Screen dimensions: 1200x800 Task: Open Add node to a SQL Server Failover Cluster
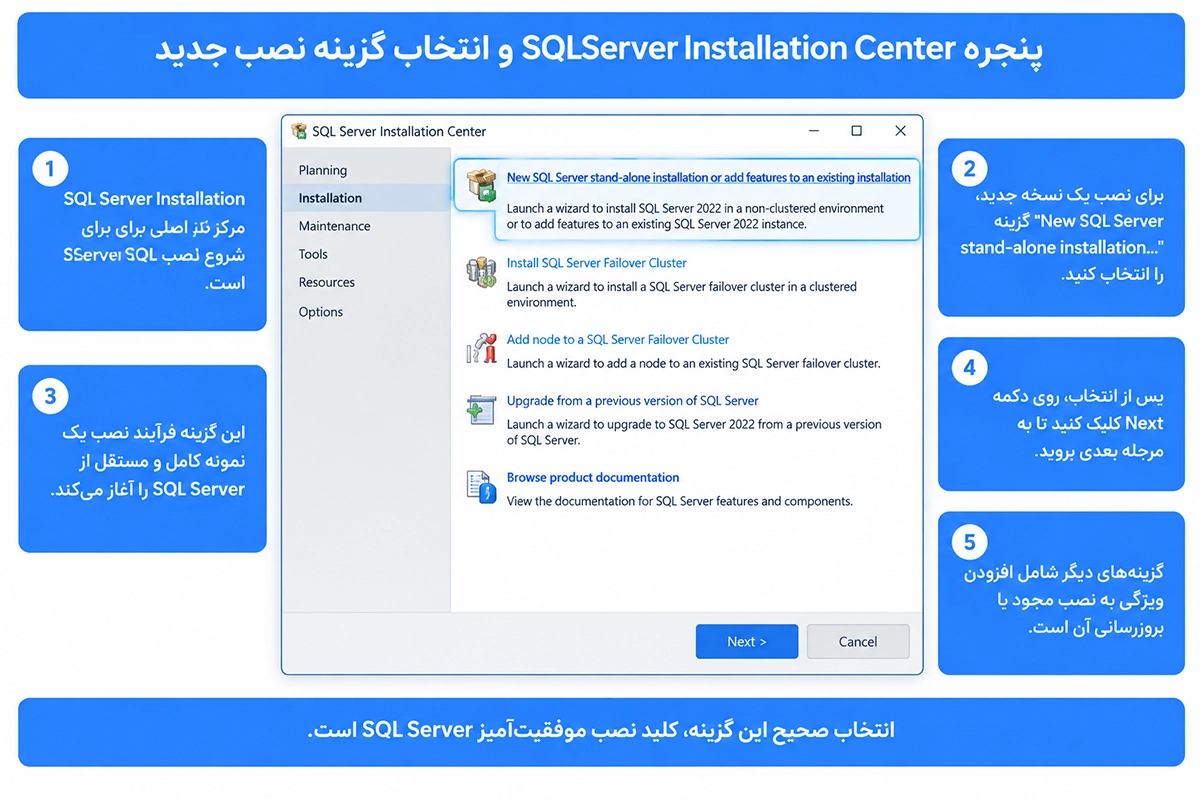[618, 340]
